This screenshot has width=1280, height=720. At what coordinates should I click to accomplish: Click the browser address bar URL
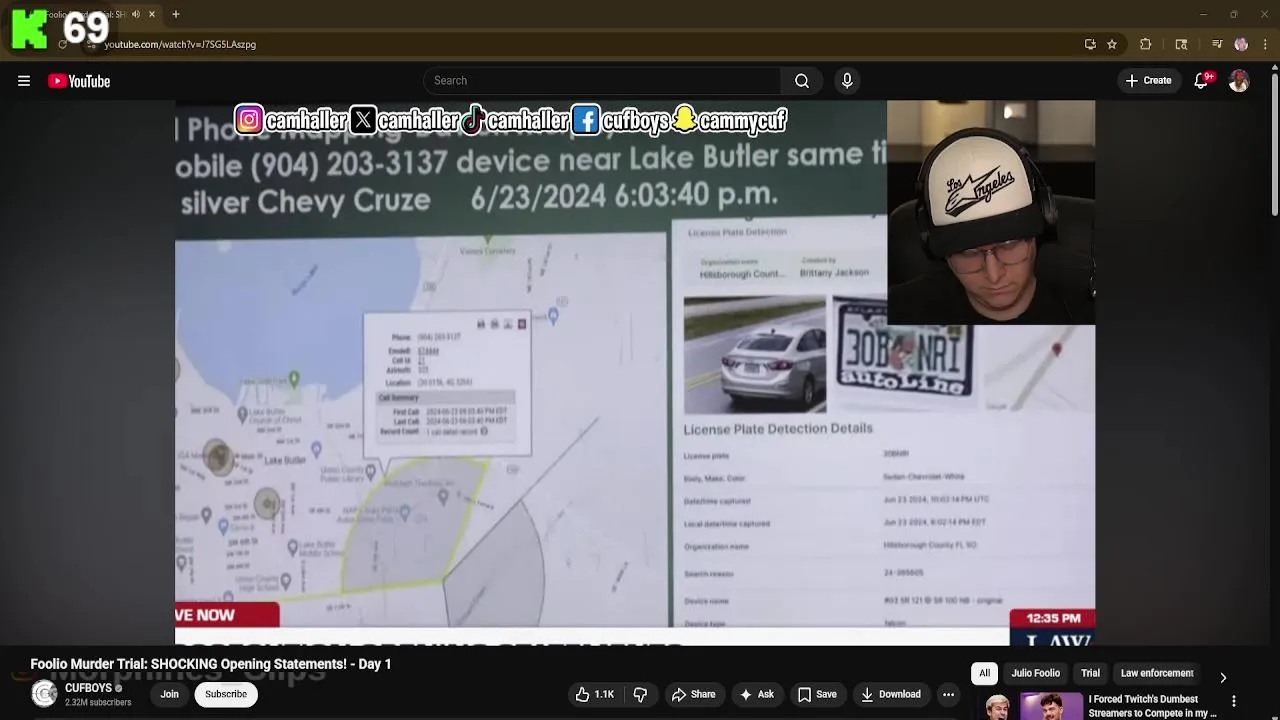180,44
